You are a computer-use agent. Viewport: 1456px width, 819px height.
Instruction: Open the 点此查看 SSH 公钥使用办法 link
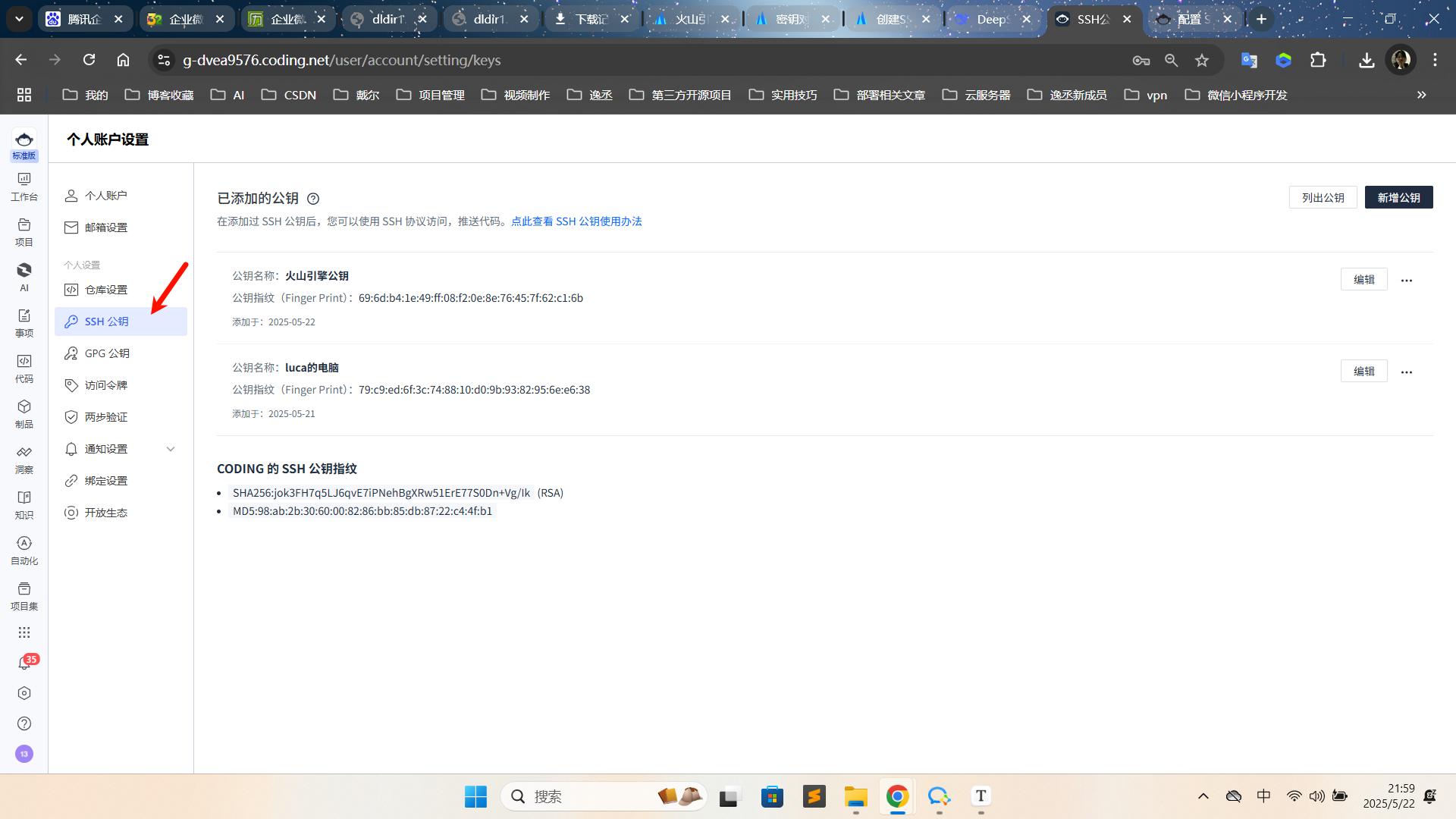pos(576,221)
